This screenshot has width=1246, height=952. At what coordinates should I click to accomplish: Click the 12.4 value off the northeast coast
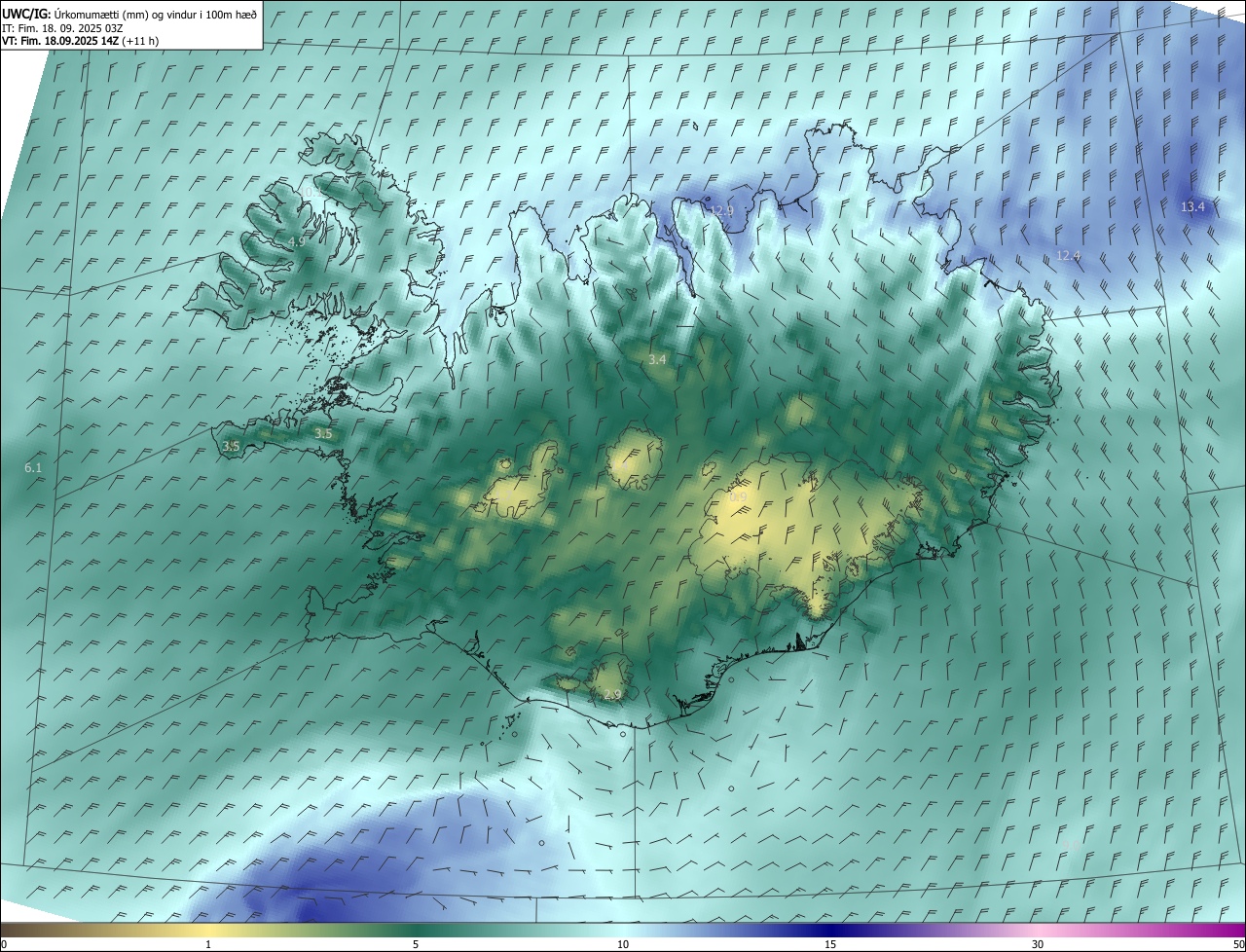pos(1068,256)
